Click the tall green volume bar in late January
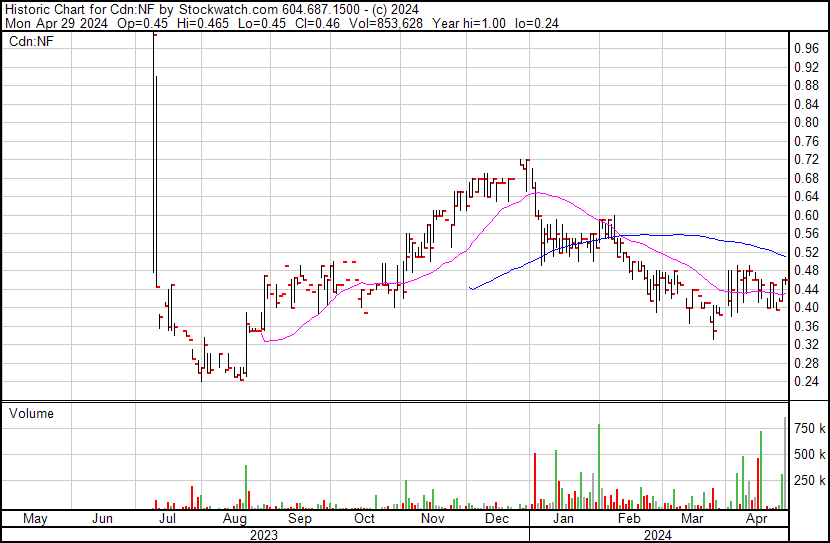 [x=599, y=466]
